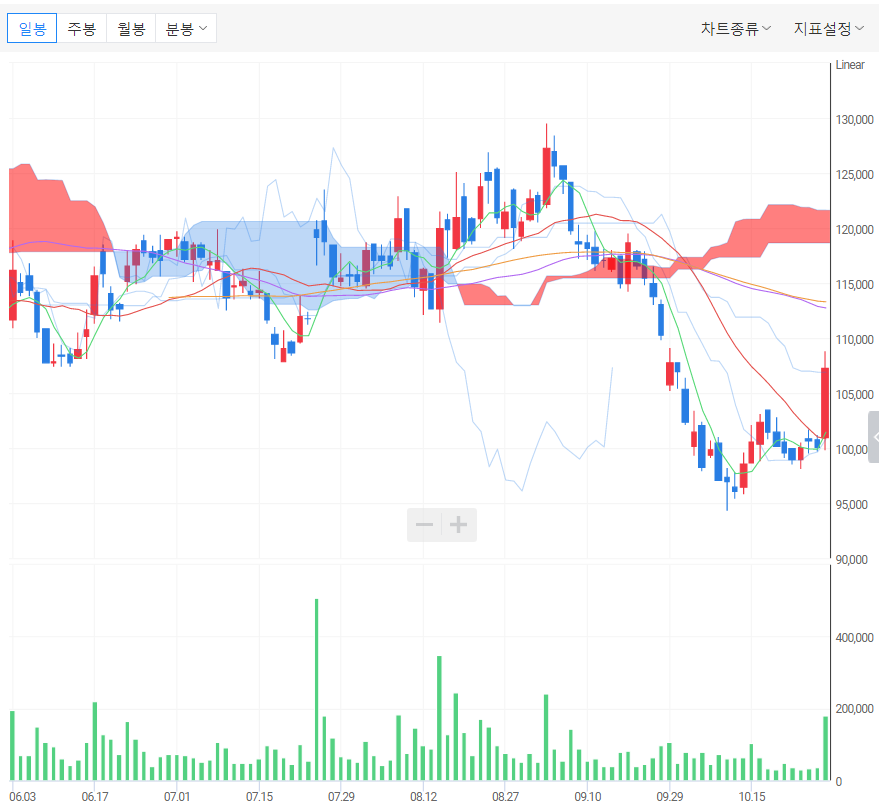Switch to the 주봉 weekly chart tab
This screenshot has height=805, width=879.
81,28
